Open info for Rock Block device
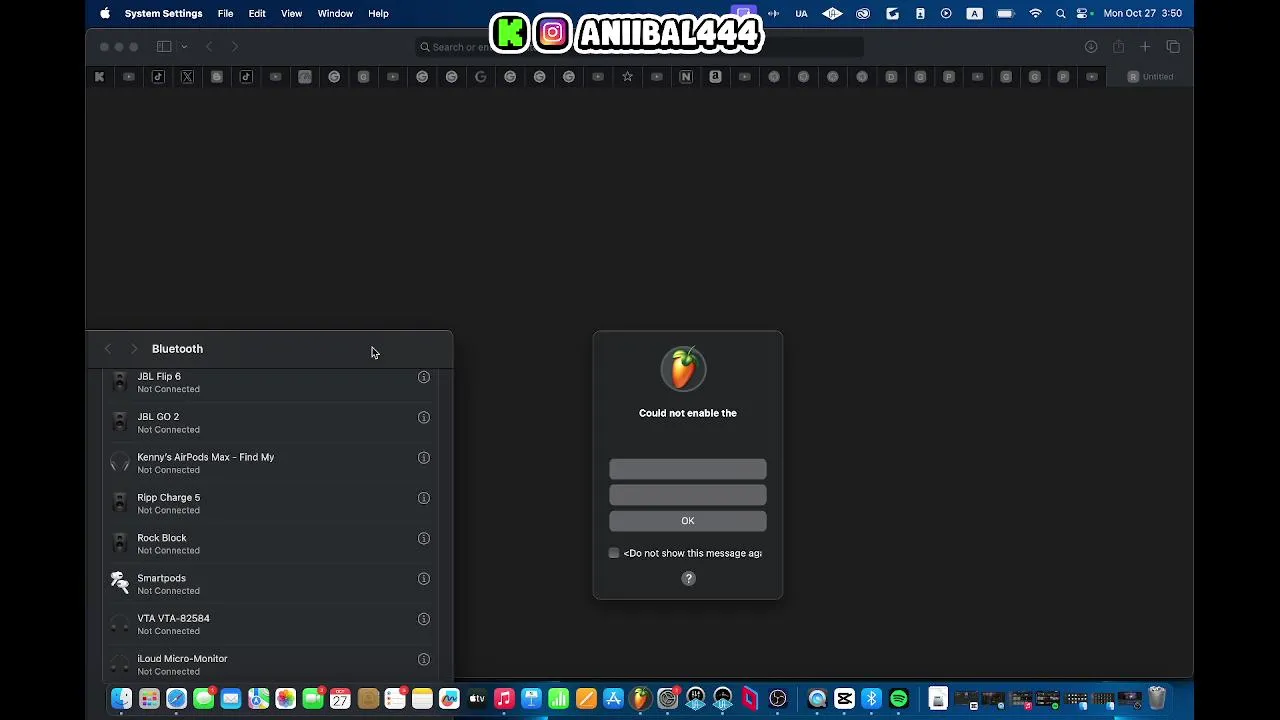The image size is (1280, 720). 424,538
